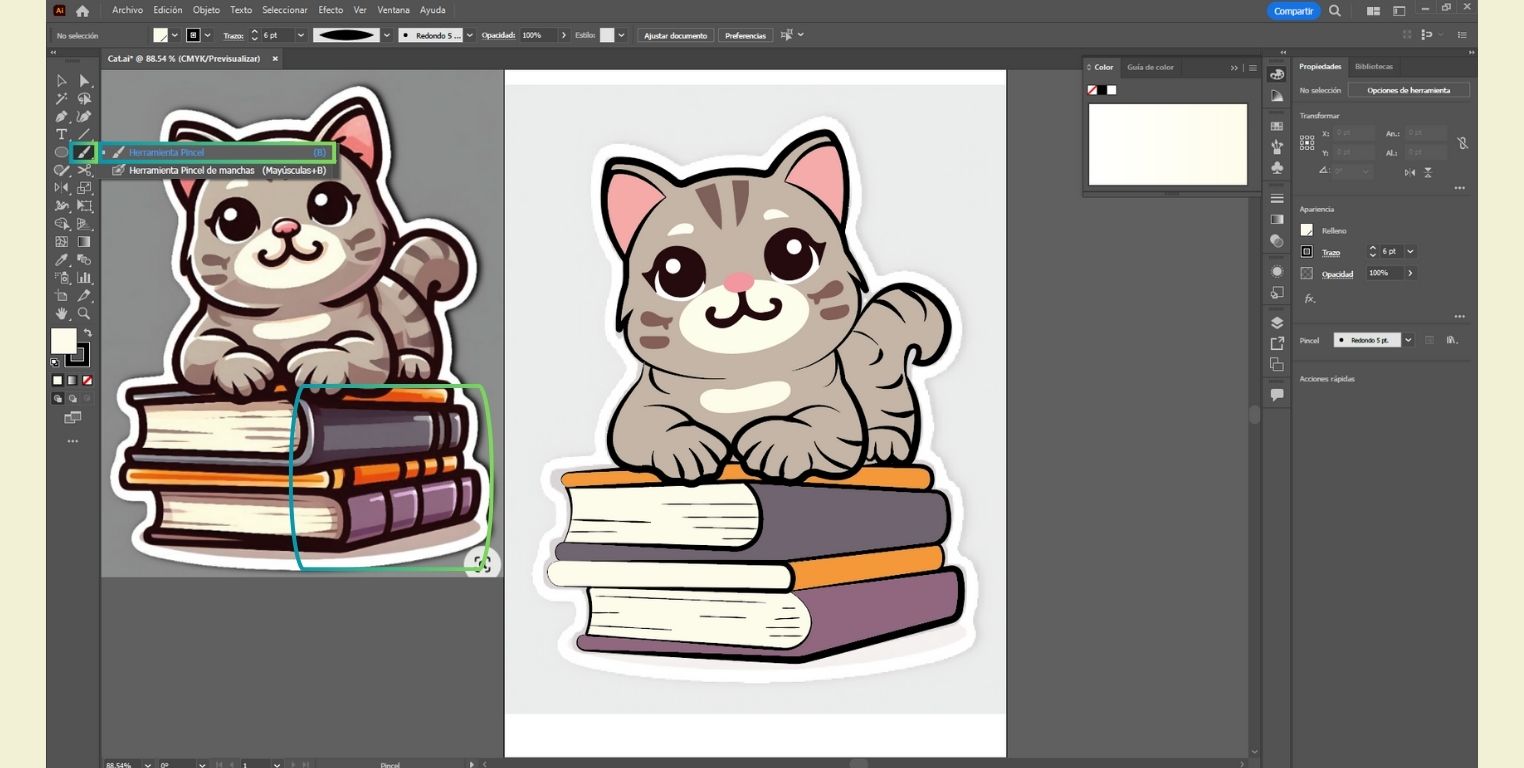
Task: Flip vertically in Transformar section
Action: (1428, 172)
